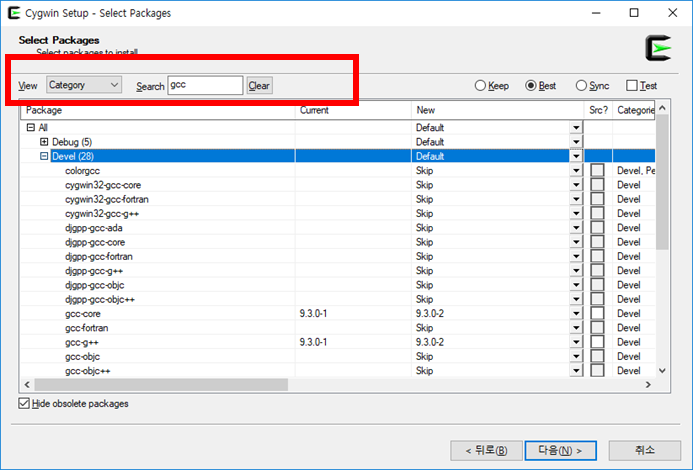
Task: Click the Cygwin logo in the title bar
Action: coord(14,13)
